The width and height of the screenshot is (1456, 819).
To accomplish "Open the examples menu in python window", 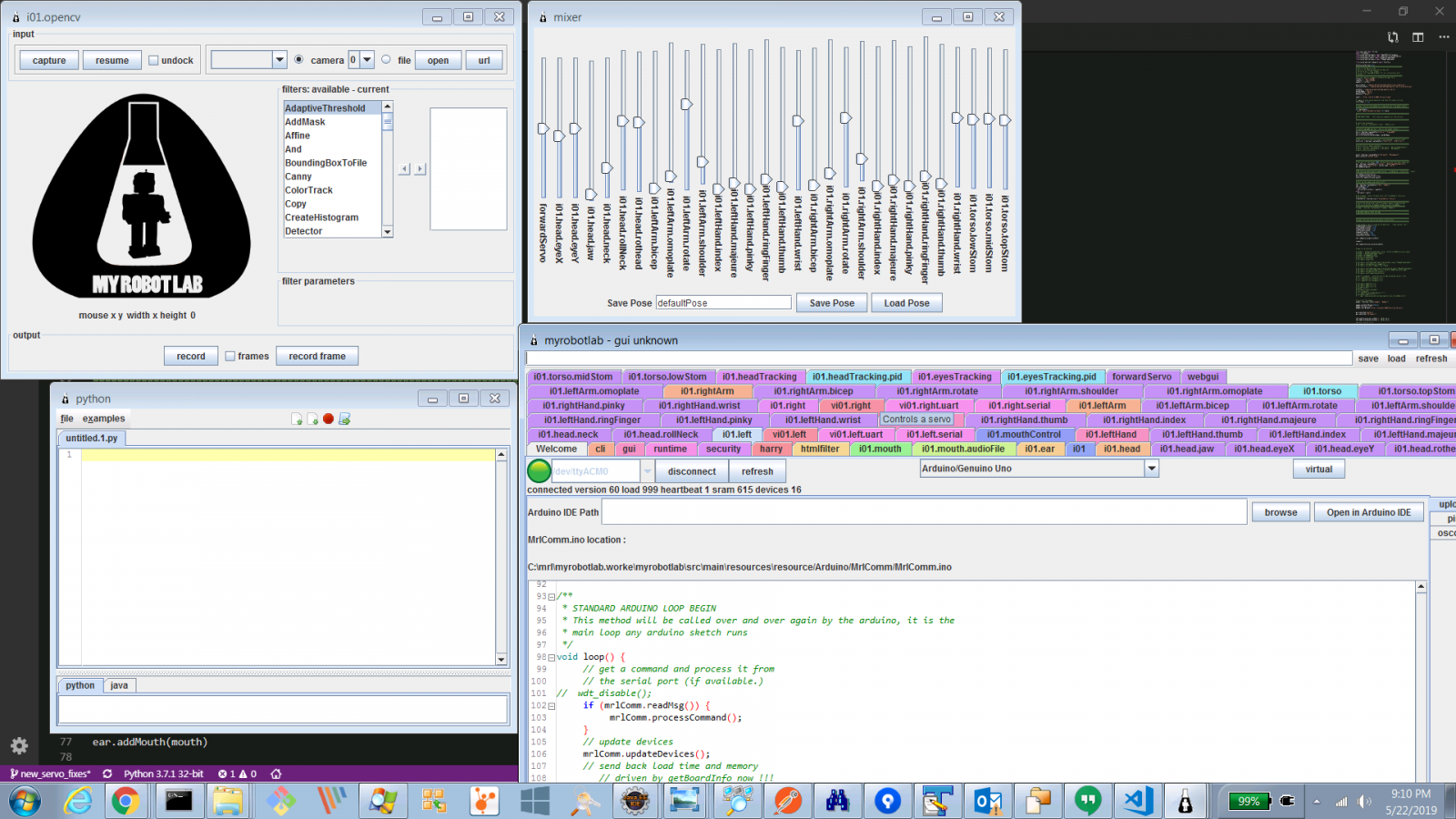I will (x=104, y=419).
